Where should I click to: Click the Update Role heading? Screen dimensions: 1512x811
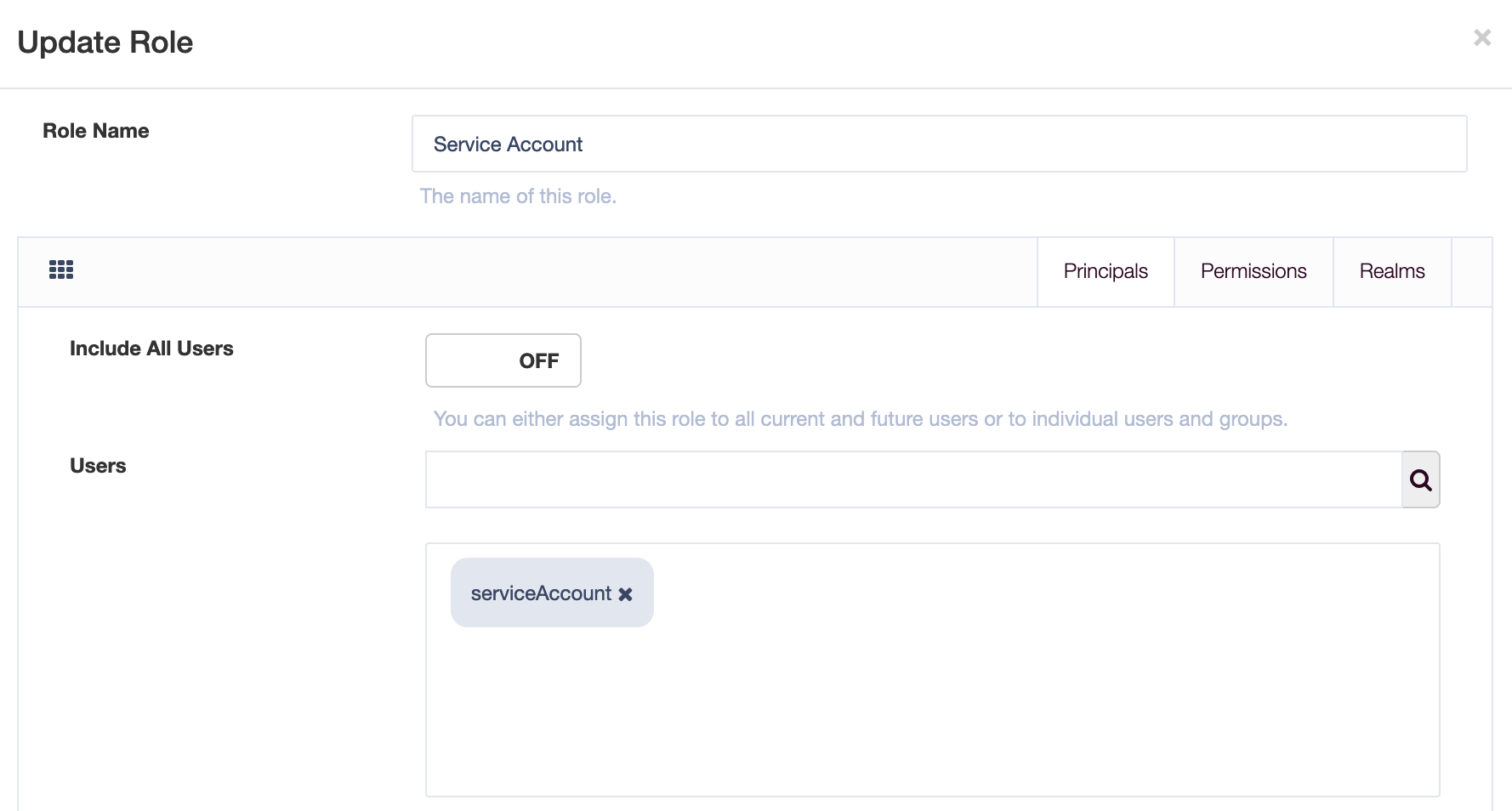pos(105,43)
